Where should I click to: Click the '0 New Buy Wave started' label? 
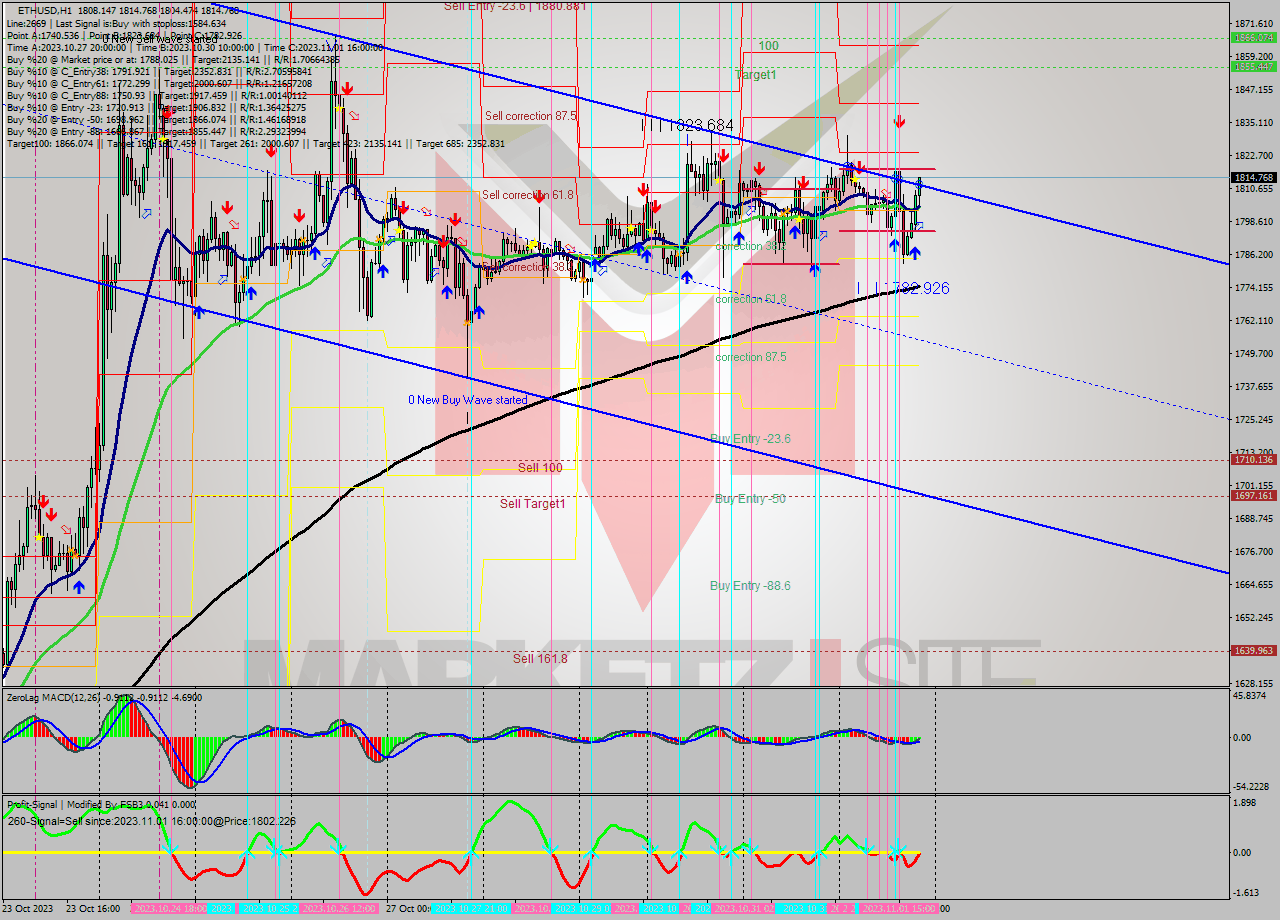(x=467, y=400)
